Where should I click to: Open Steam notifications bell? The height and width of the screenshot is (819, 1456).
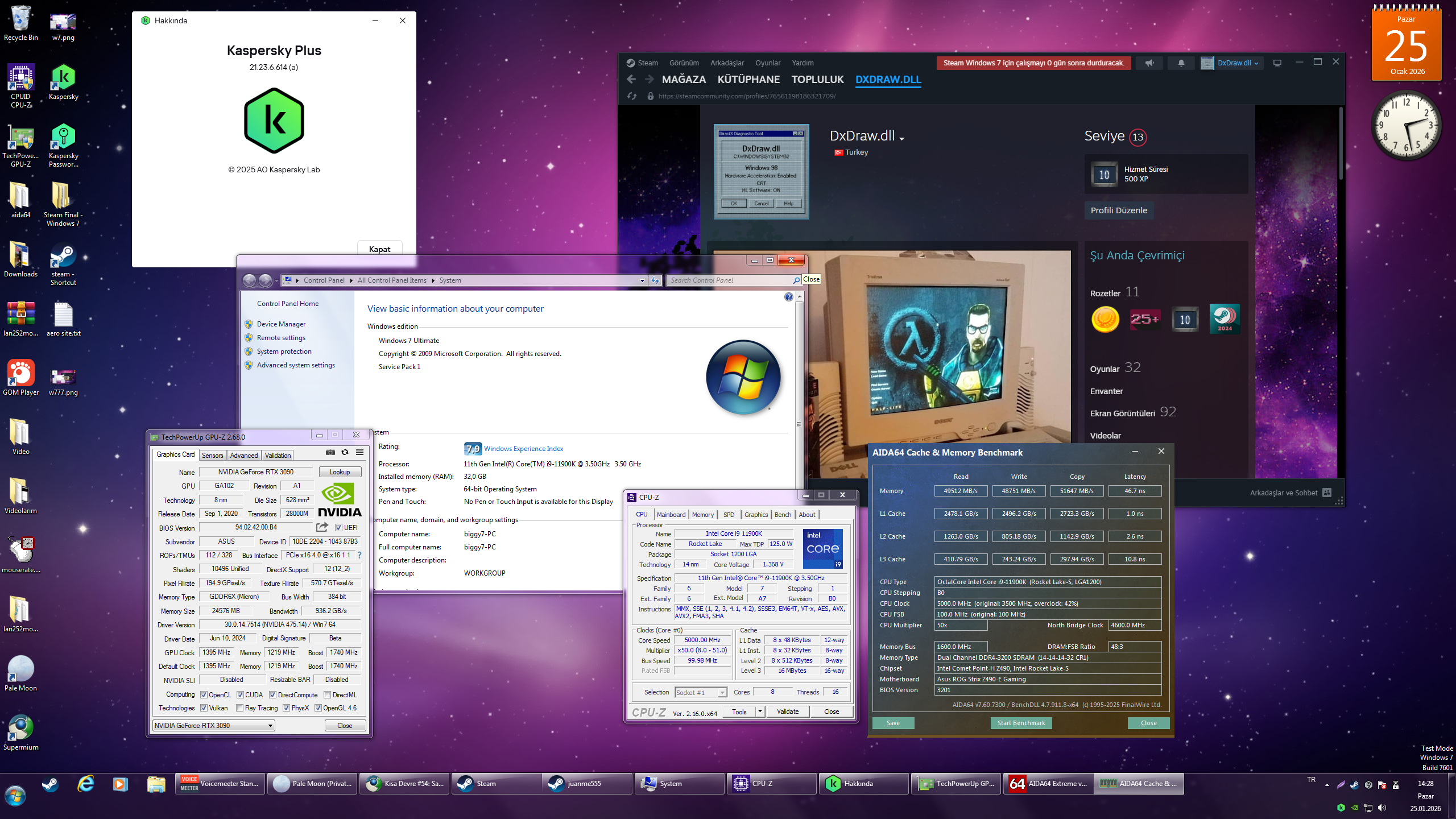[1181, 63]
